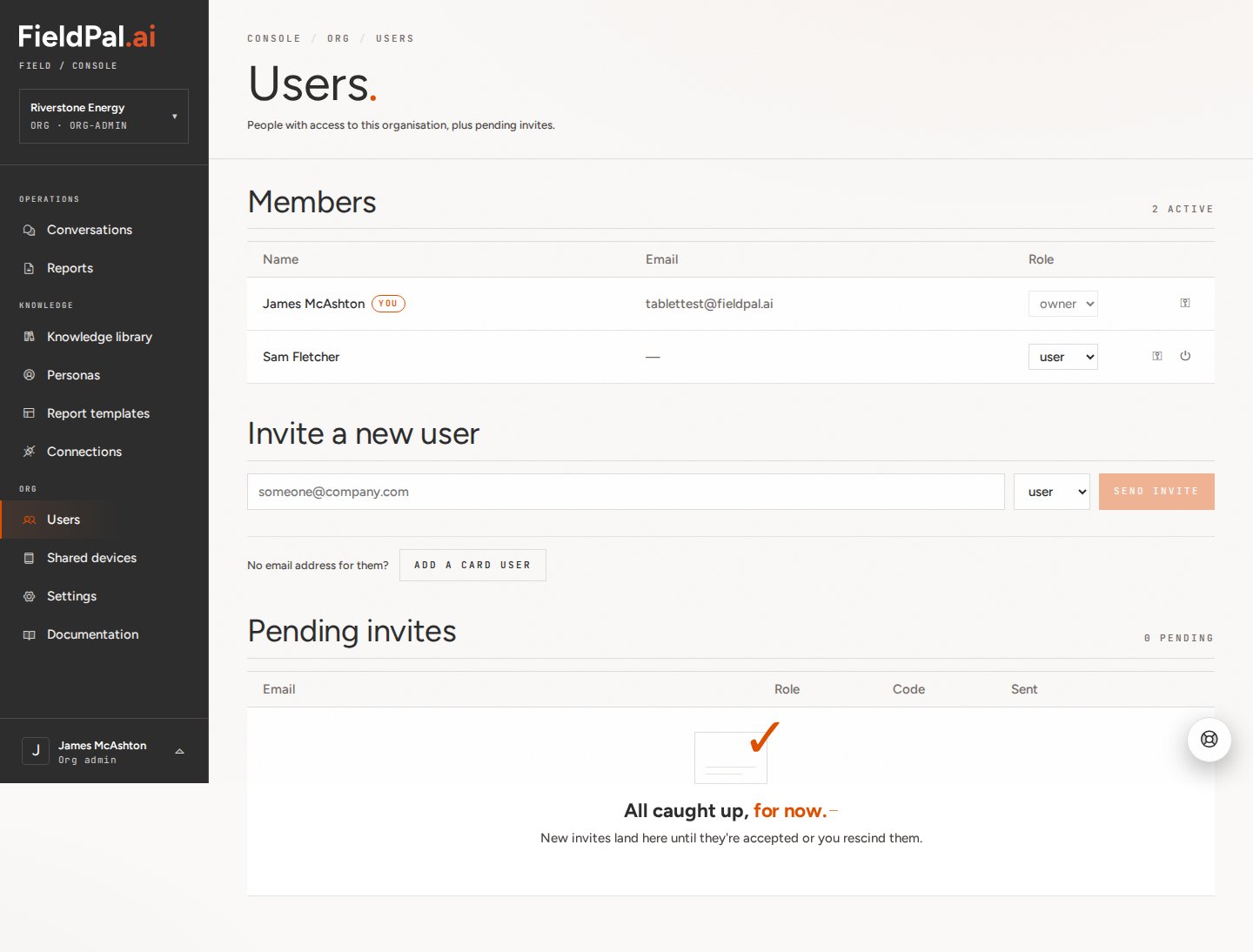The image size is (1253, 952).
Task: Click the name Sam Fletcher in the members table
Action: point(301,357)
